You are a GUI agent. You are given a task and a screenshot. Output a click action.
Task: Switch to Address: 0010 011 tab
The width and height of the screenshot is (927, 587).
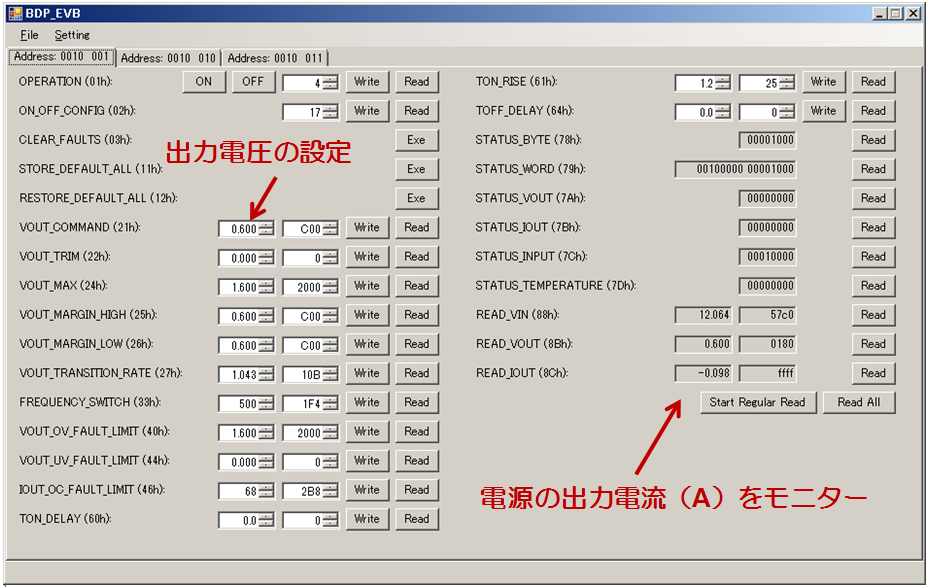[275, 58]
